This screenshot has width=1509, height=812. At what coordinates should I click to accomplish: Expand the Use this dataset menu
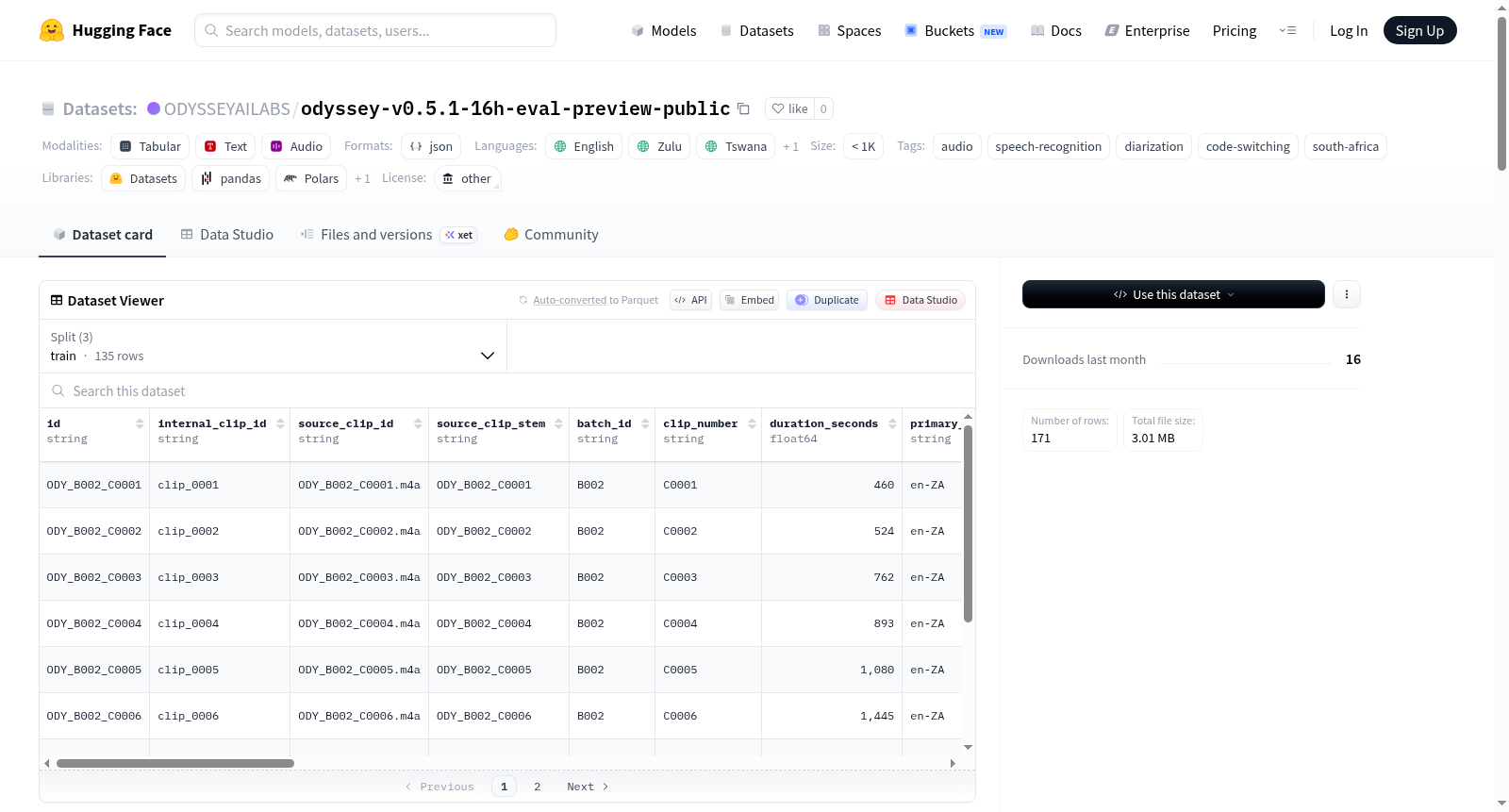click(1173, 294)
